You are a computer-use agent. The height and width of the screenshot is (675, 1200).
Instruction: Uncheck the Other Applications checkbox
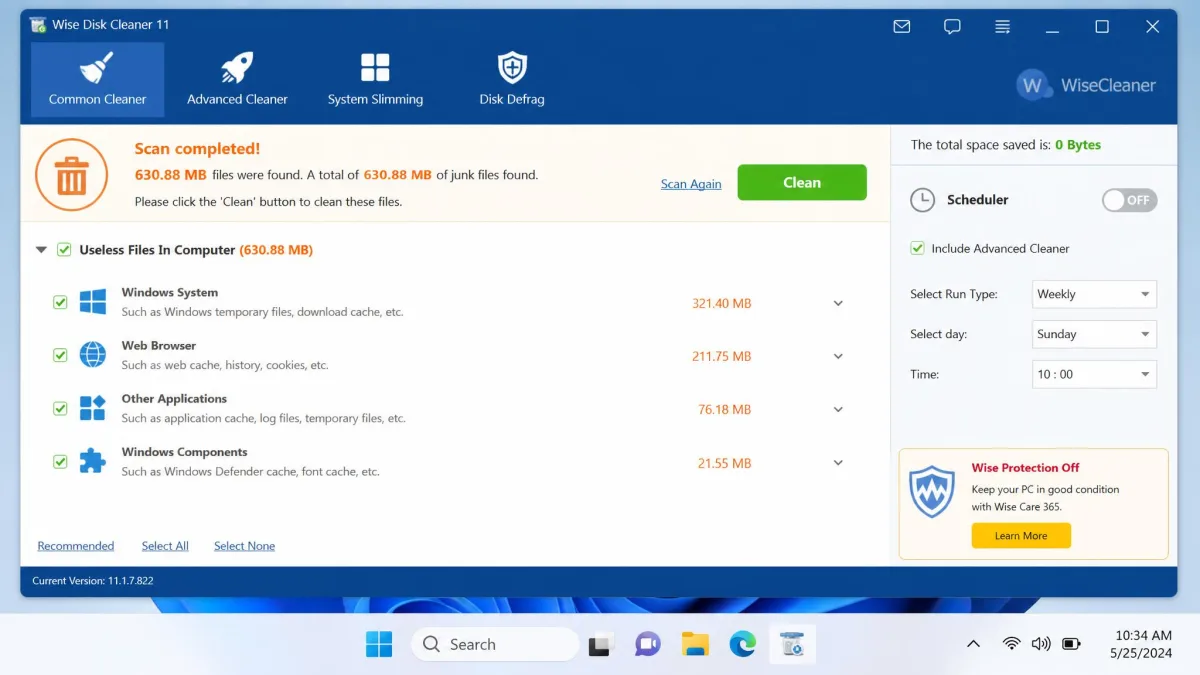(x=60, y=408)
